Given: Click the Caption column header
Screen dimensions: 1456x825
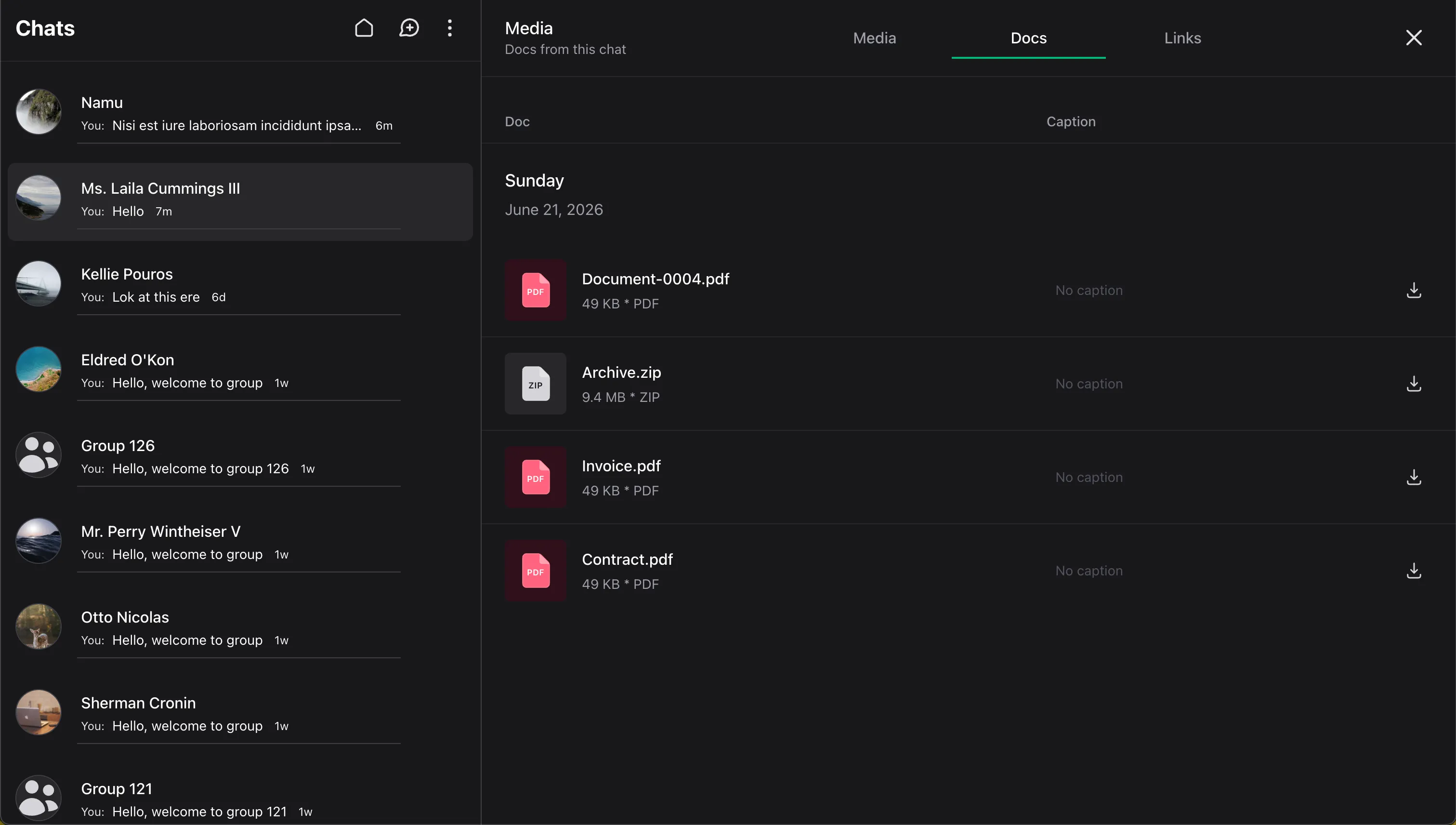Looking at the screenshot, I should pos(1070,122).
